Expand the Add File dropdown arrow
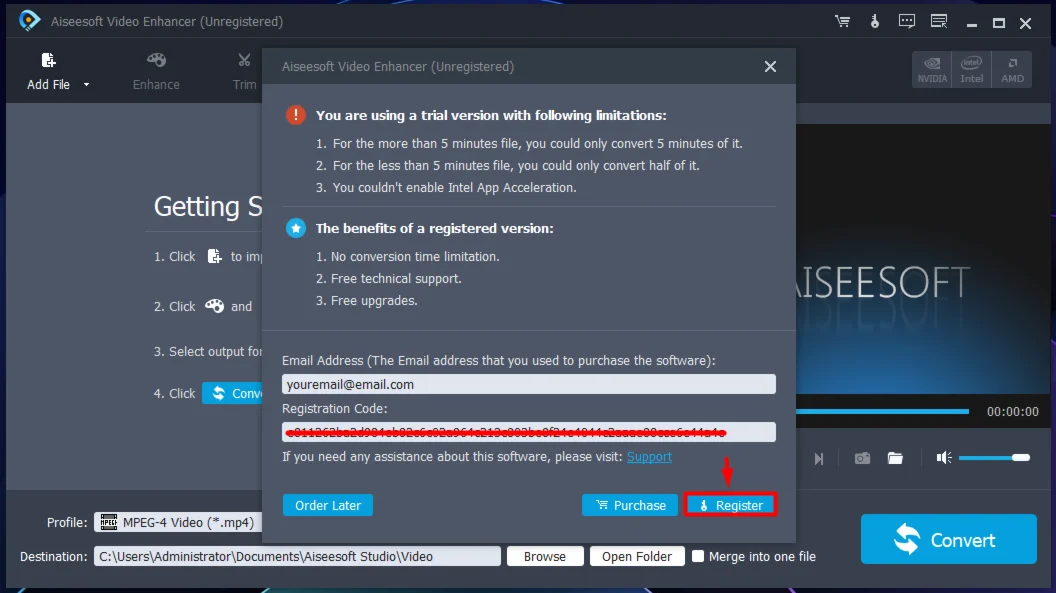1056x593 pixels. (x=86, y=85)
